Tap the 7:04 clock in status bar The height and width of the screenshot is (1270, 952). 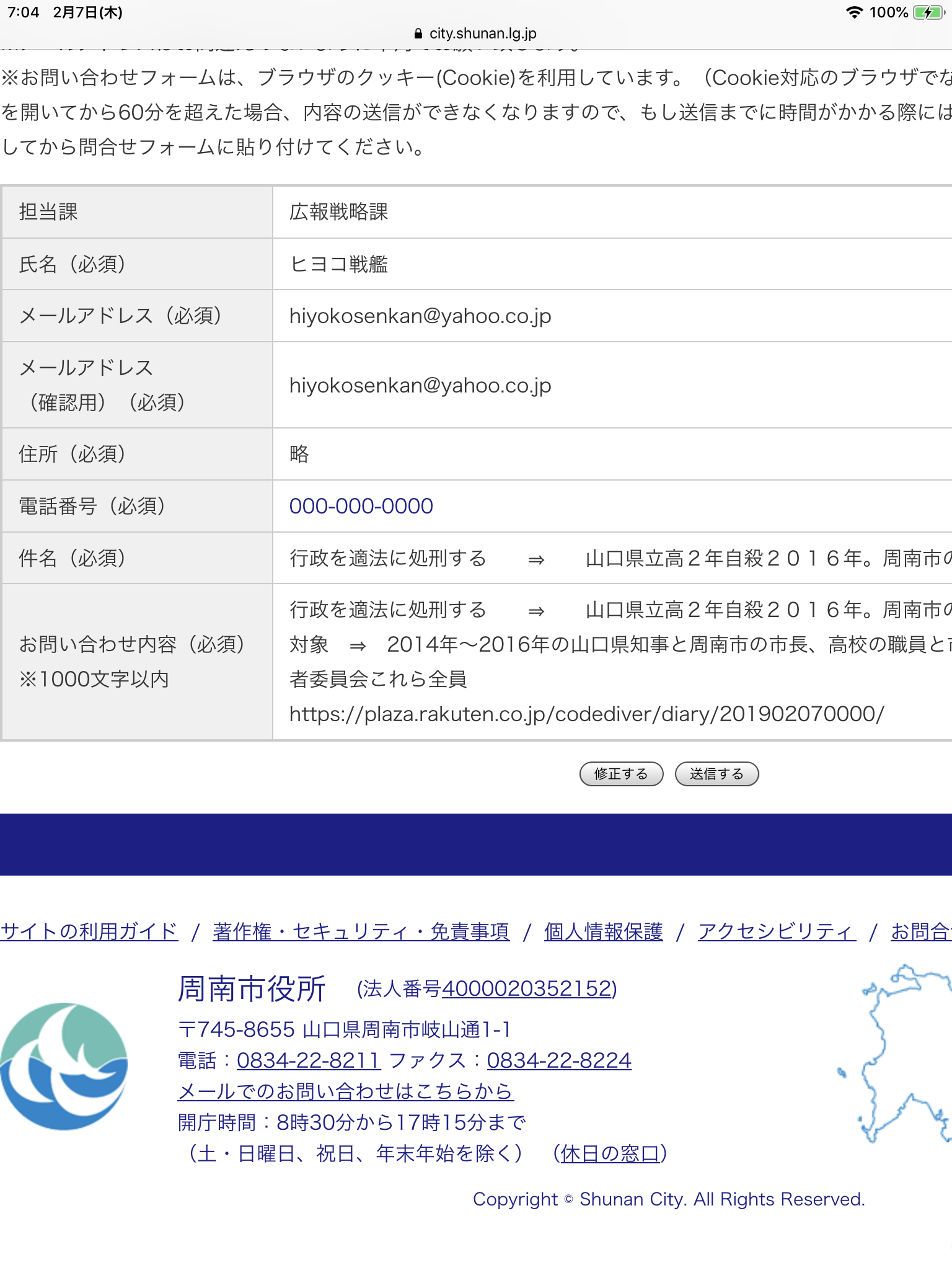[24, 12]
